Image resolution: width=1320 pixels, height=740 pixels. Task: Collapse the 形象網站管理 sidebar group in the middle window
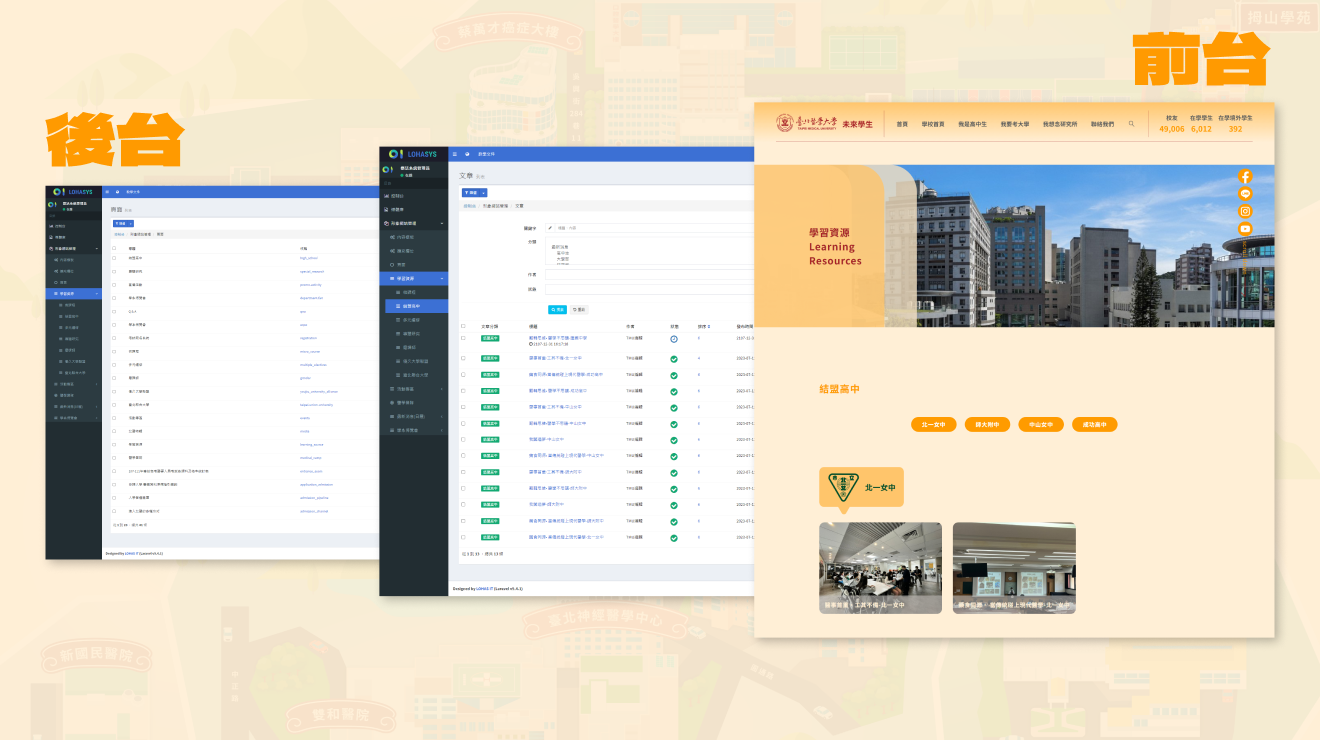click(x=414, y=223)
